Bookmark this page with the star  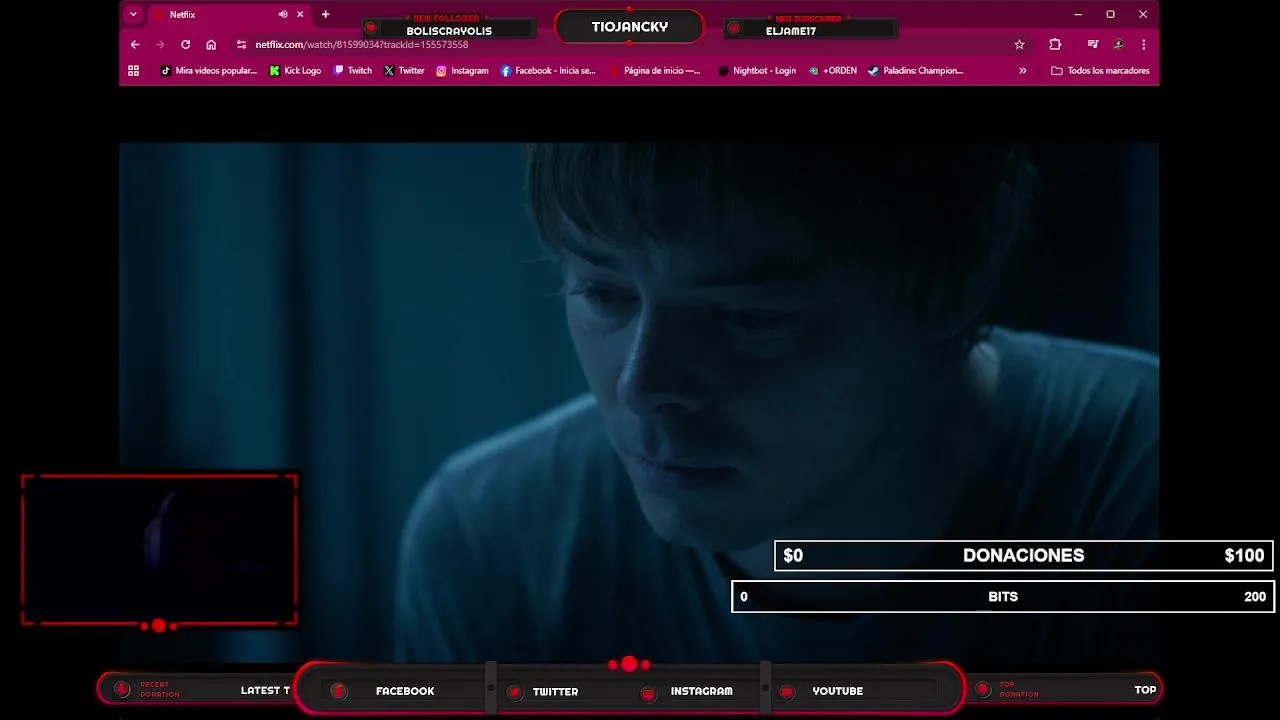(1019, 45)
